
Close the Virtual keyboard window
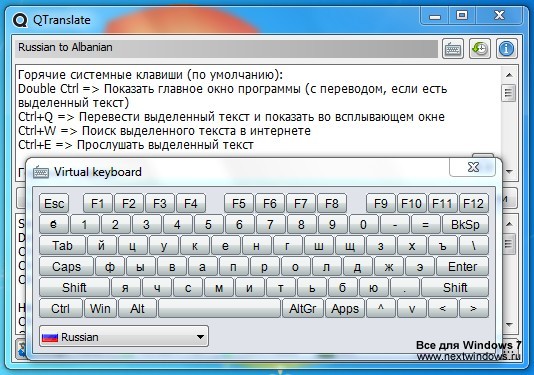tap(473, 167)
